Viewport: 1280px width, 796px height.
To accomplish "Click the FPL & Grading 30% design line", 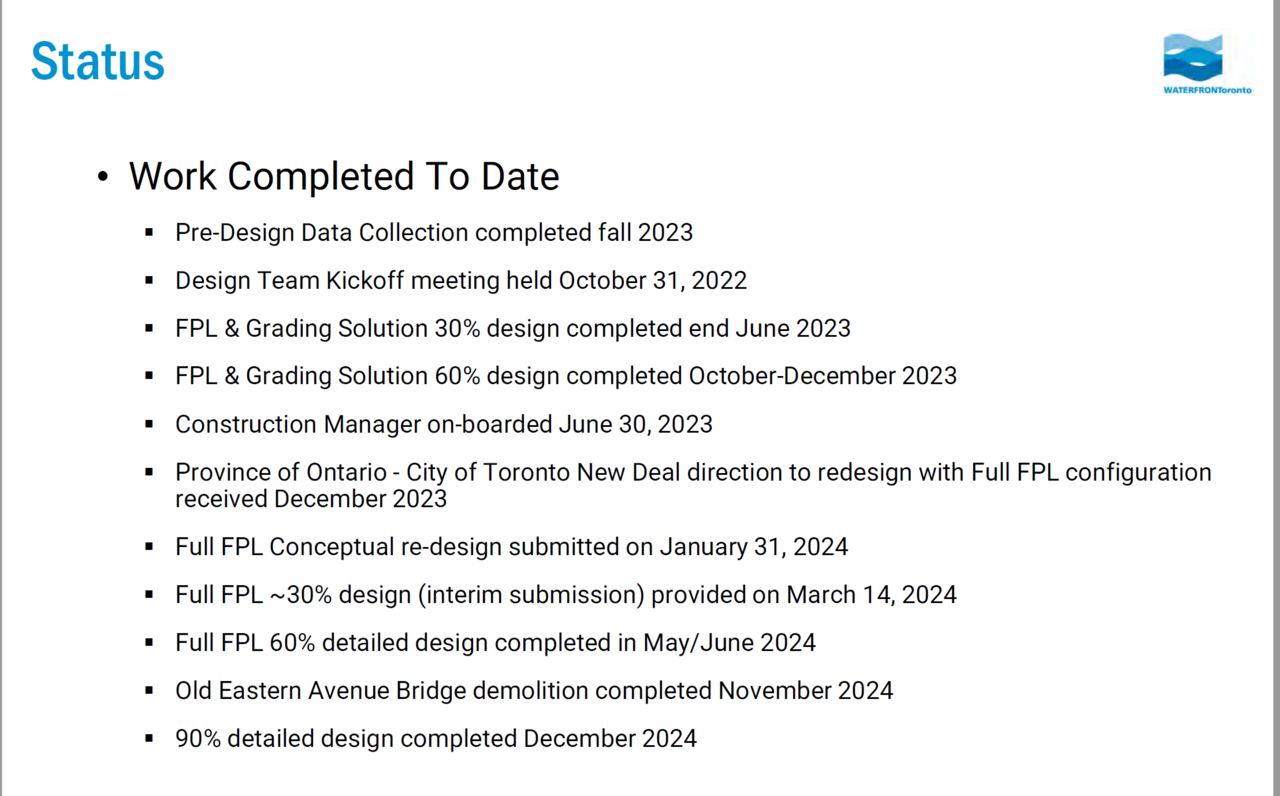I will (512, 328).
